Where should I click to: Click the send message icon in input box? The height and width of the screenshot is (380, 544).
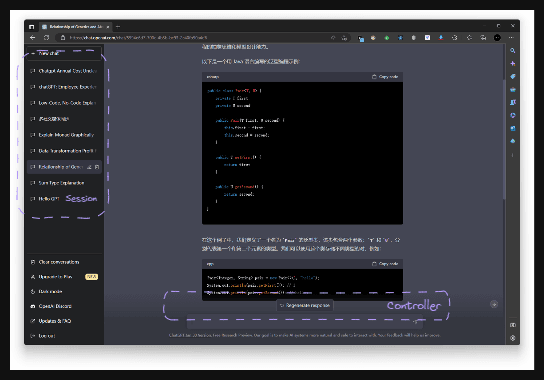point(415,322)
